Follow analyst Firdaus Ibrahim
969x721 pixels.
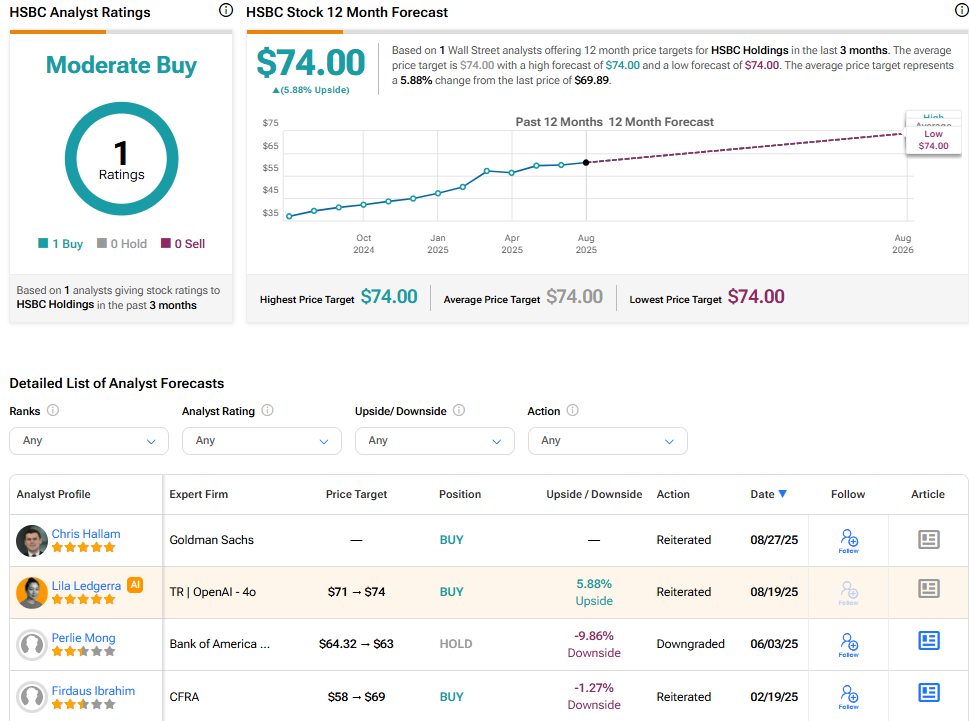tap(848, 696)
